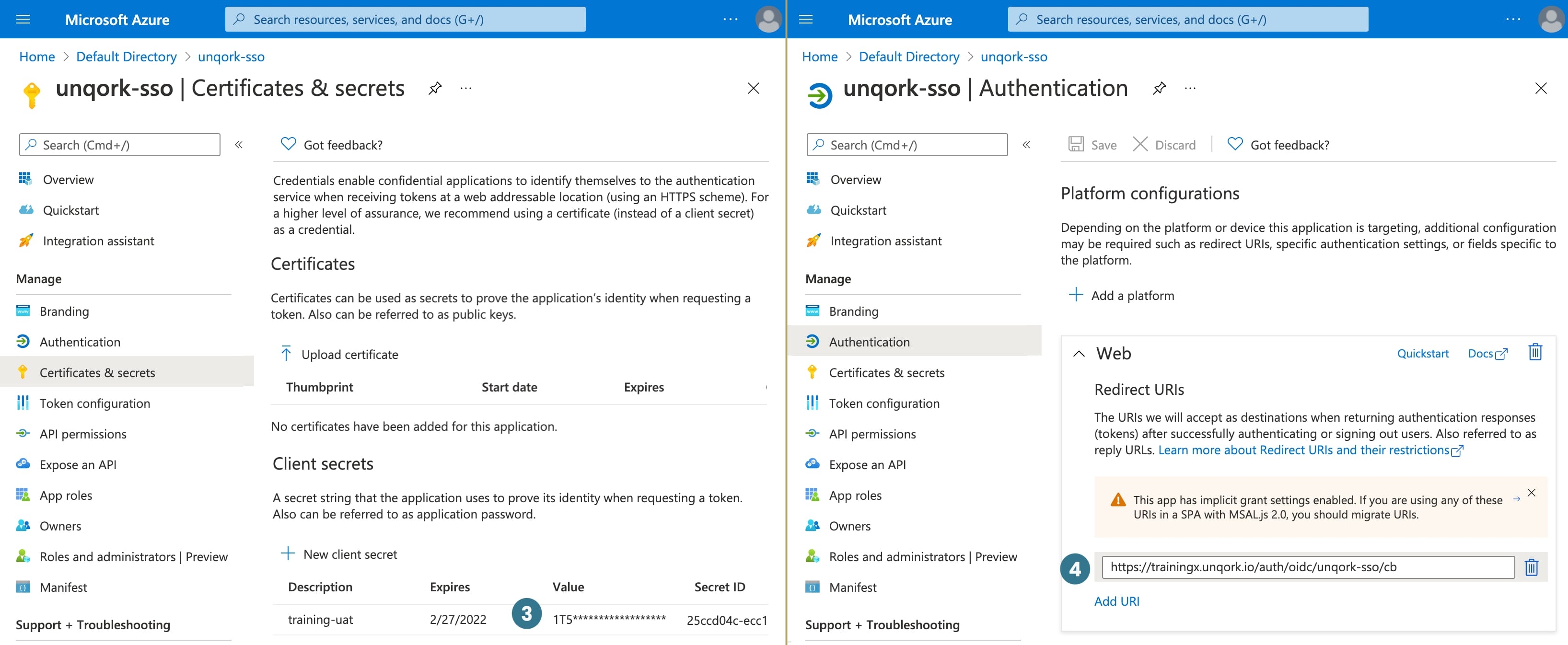1568x645 pixels.
Task: Open more options ellipsis in right header bar
Action: point(1513,20)
